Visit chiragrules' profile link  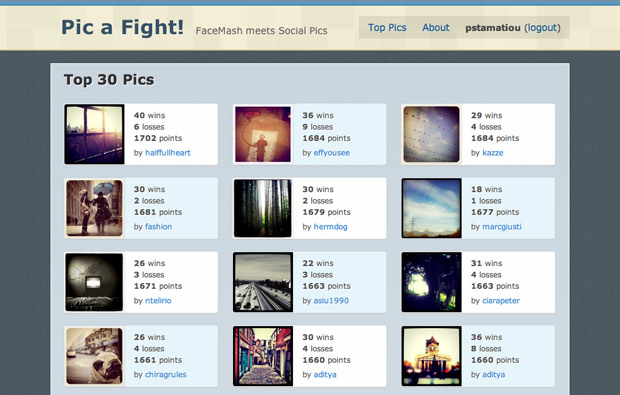coord(166,374)
